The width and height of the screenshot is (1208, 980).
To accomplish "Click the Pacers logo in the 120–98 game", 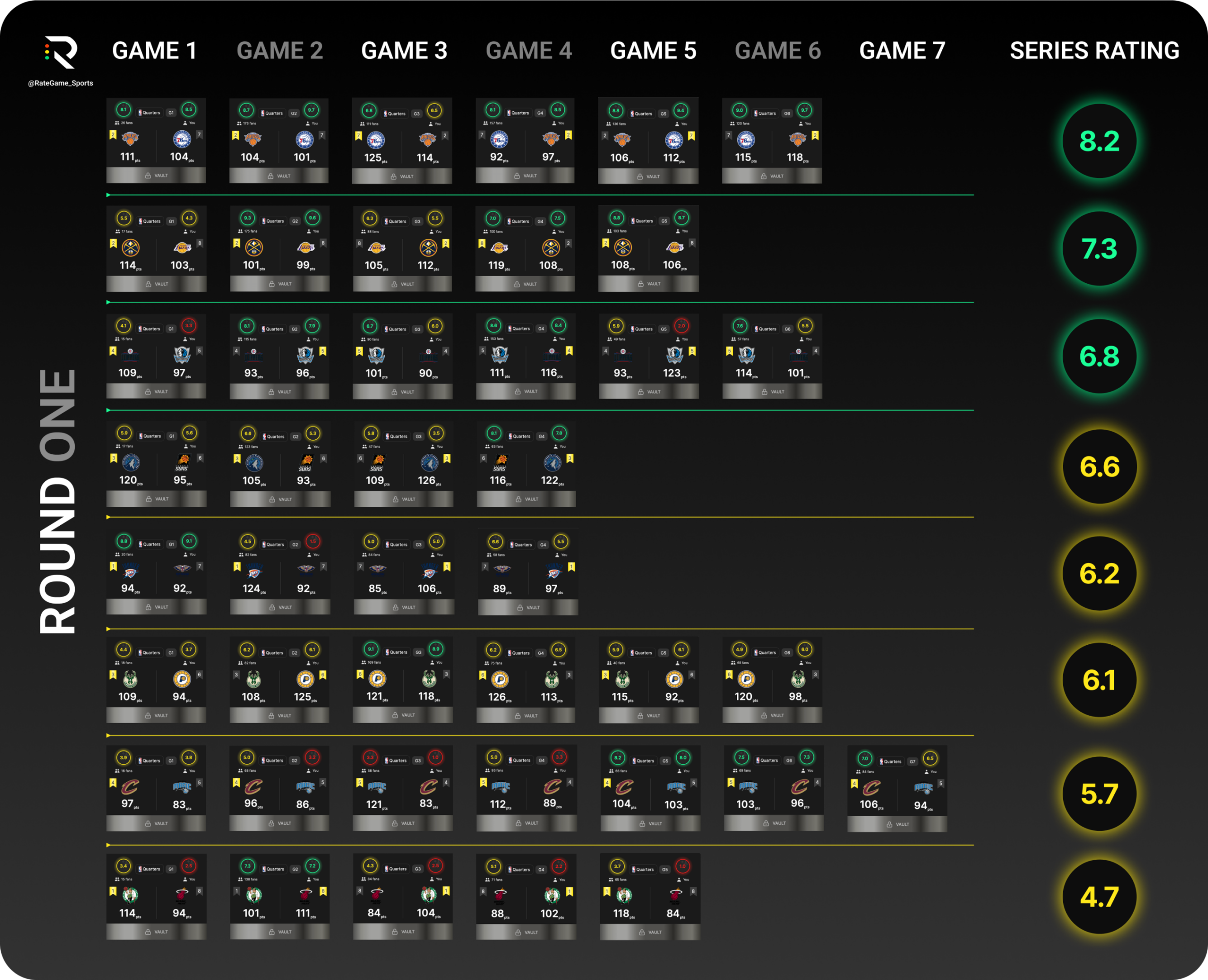I will 746,679.
